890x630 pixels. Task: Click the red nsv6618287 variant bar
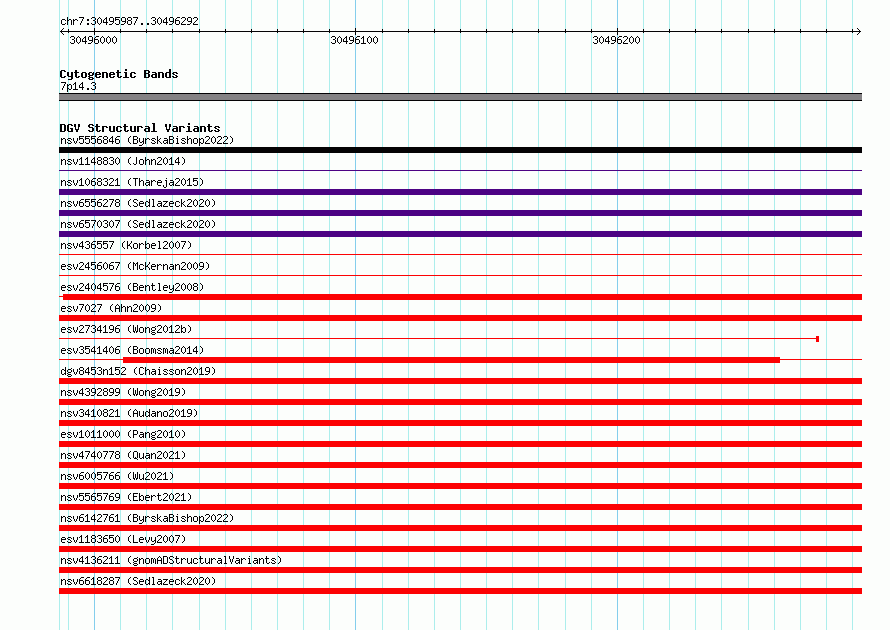(x=460, y=591)
